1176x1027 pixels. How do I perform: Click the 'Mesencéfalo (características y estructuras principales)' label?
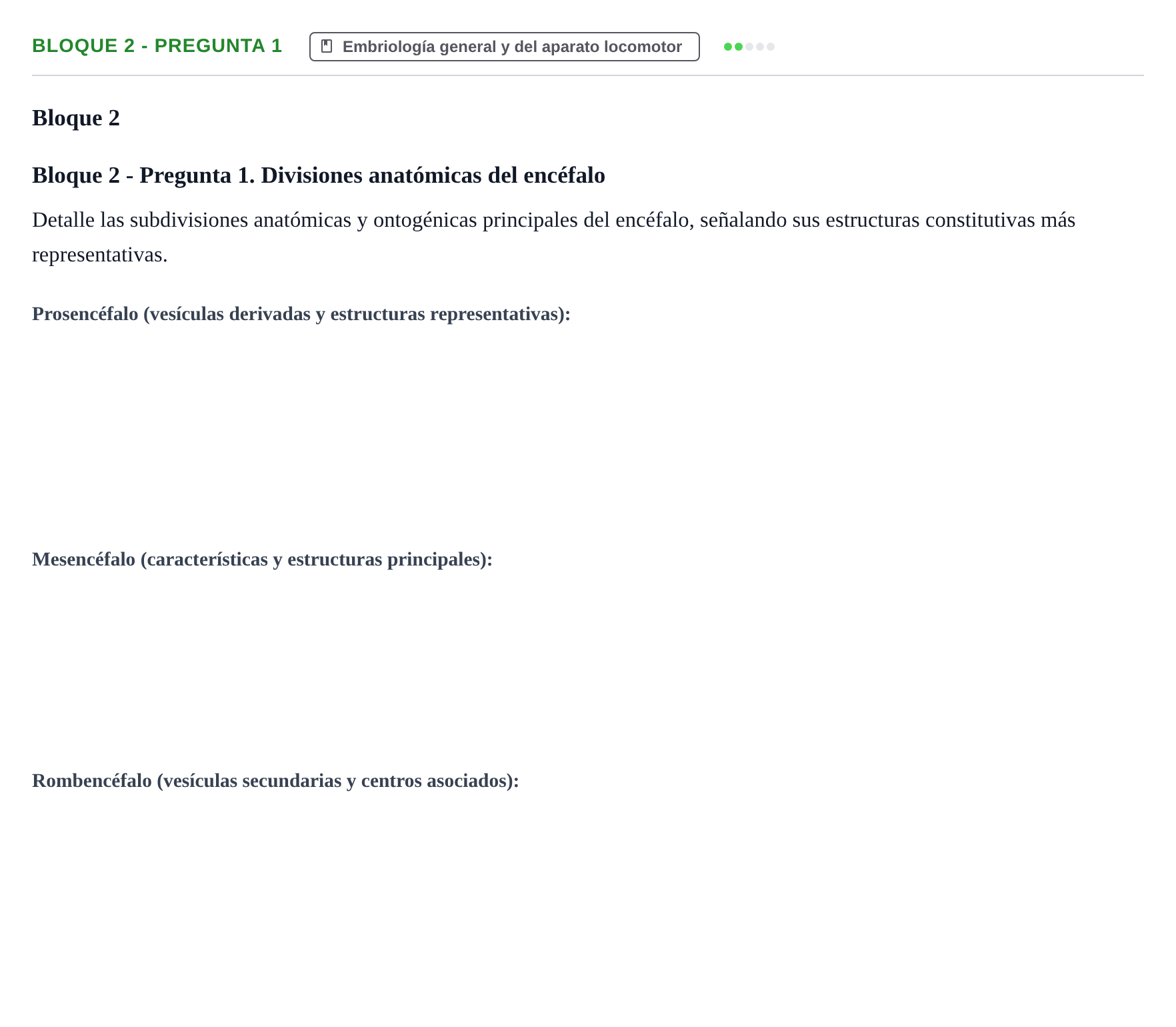tap(262, 560)
